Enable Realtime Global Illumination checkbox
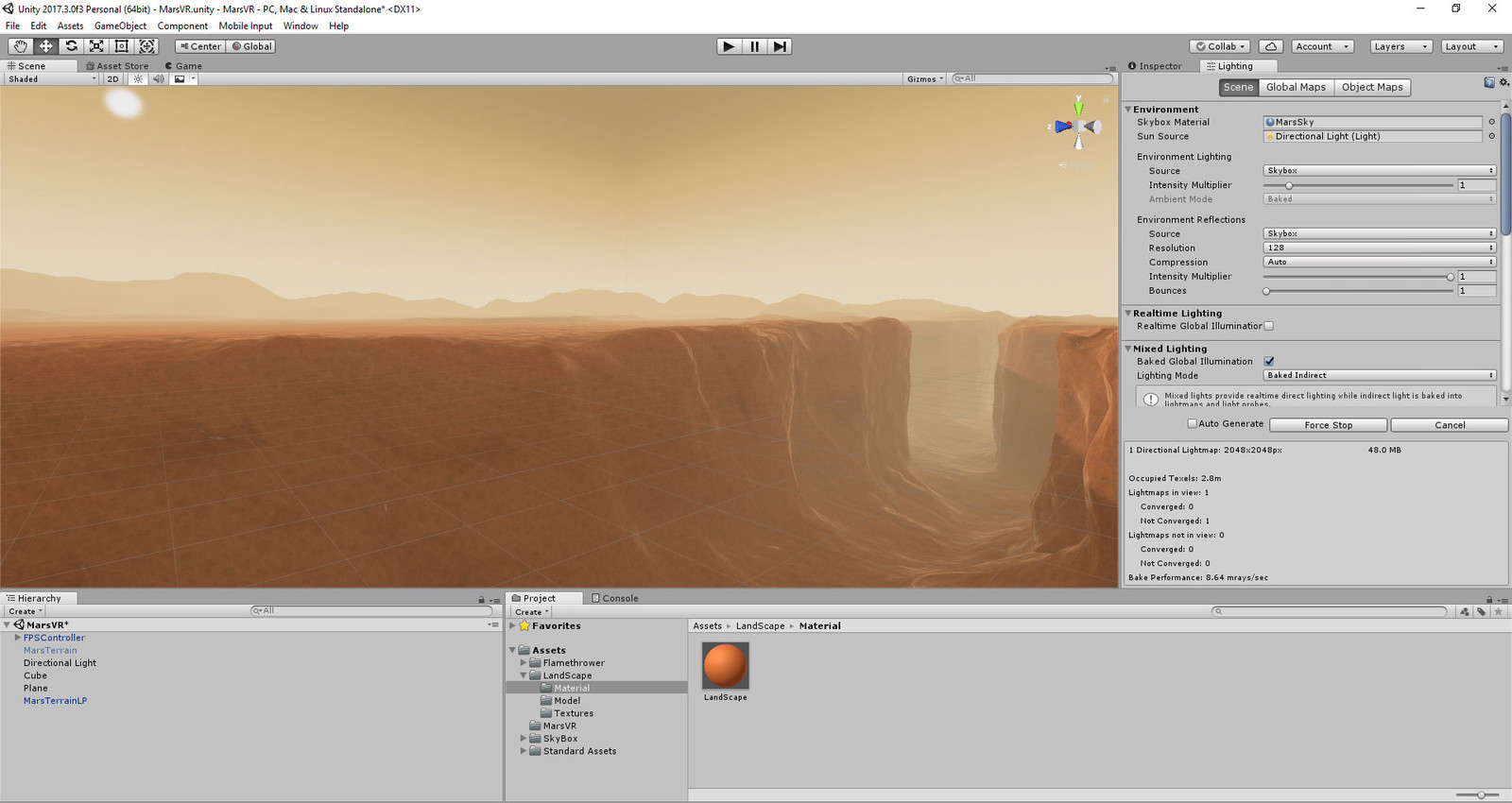 (1269, 326)
